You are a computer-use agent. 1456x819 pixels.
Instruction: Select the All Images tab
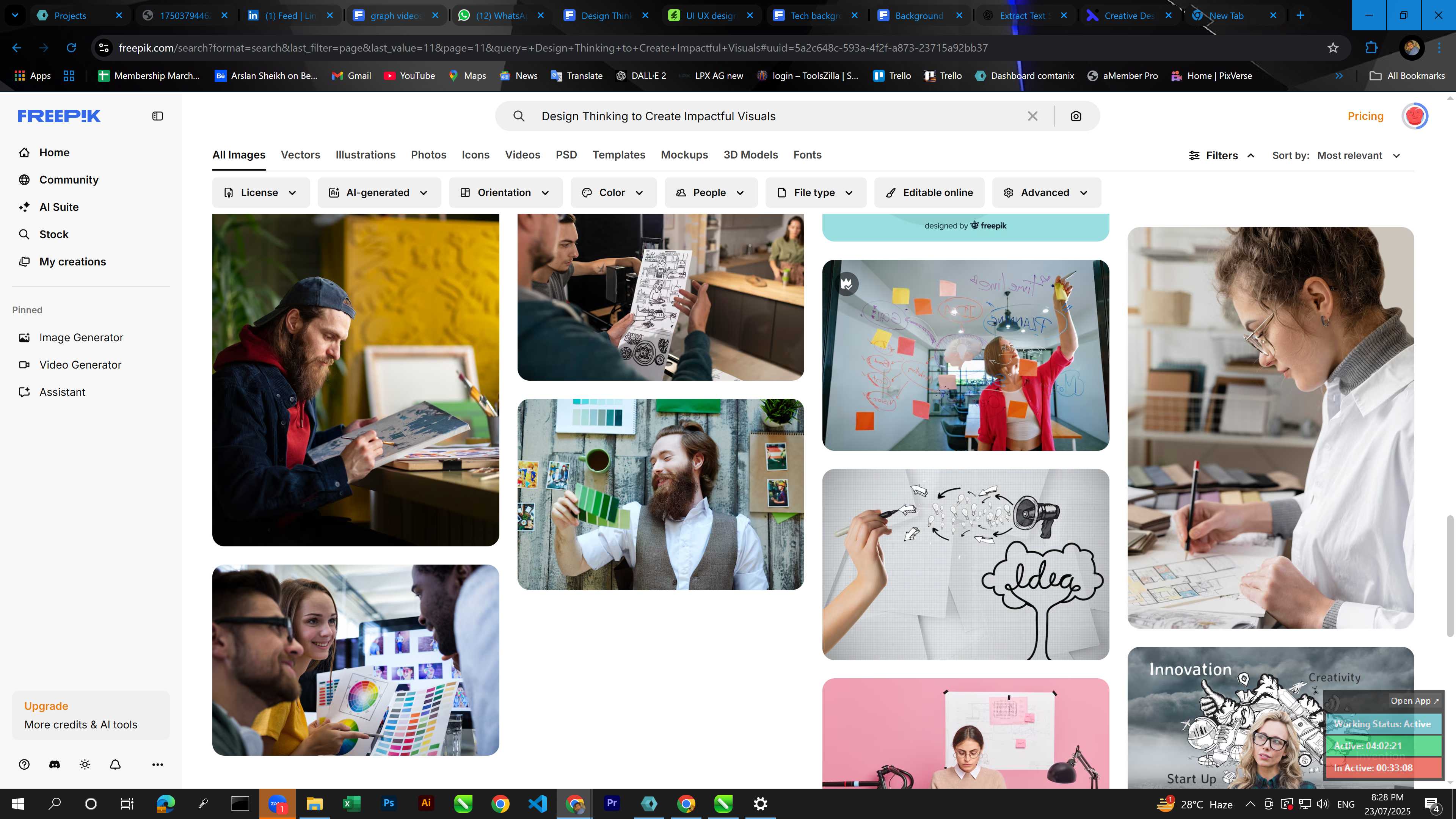238,155
